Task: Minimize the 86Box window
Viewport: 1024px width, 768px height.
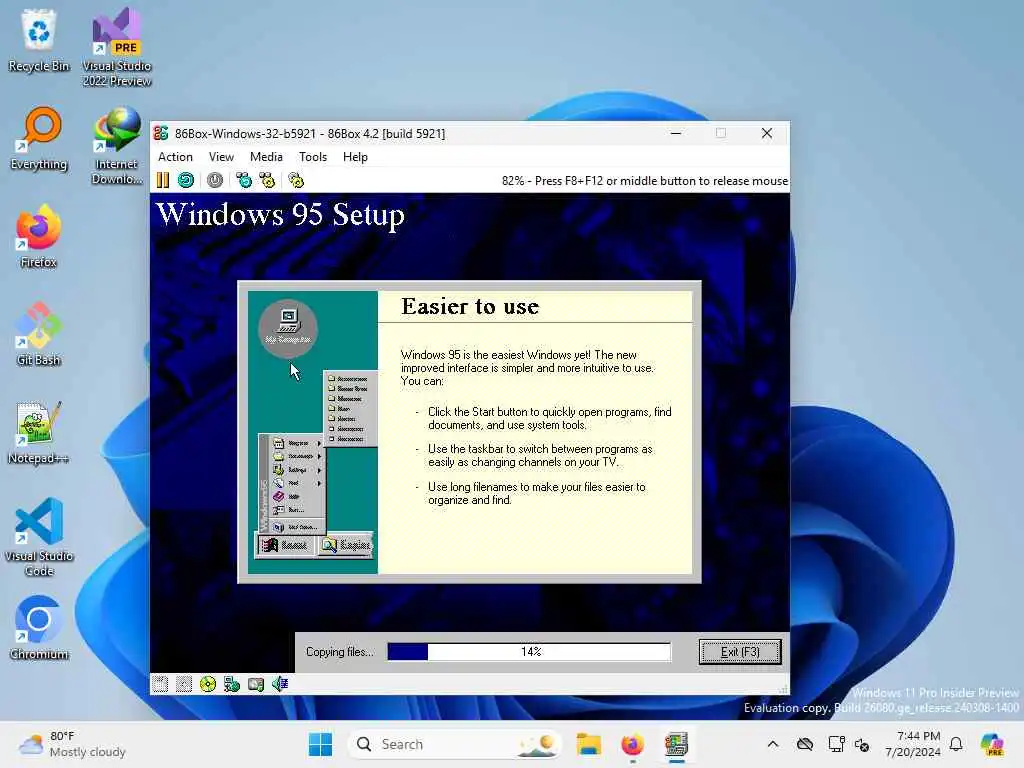Action: [676, 133]
